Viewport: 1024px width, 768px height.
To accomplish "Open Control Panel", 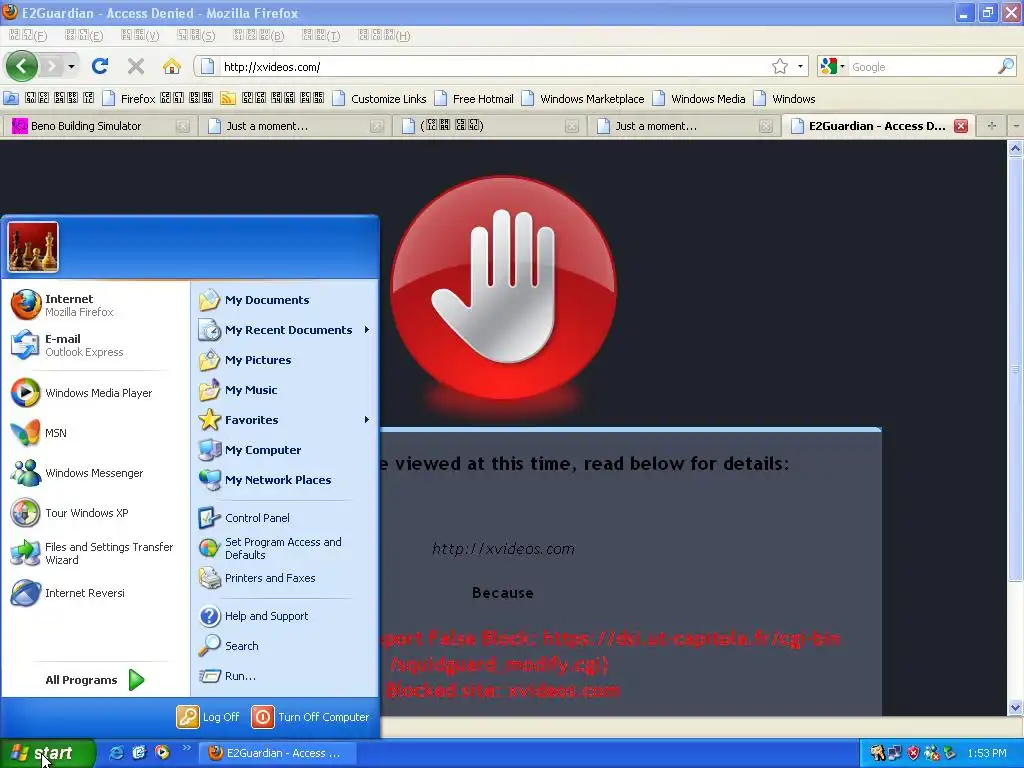I will point(285,518).
